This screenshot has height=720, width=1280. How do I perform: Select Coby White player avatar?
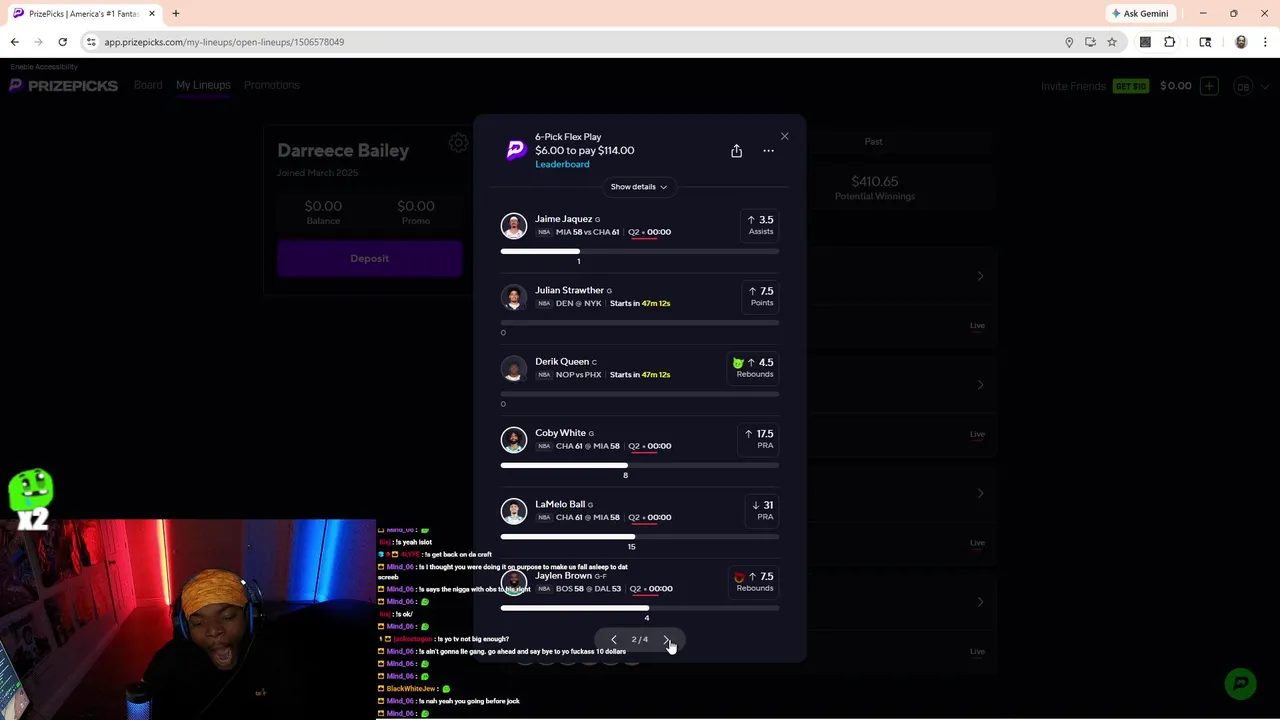pos(514,440)
